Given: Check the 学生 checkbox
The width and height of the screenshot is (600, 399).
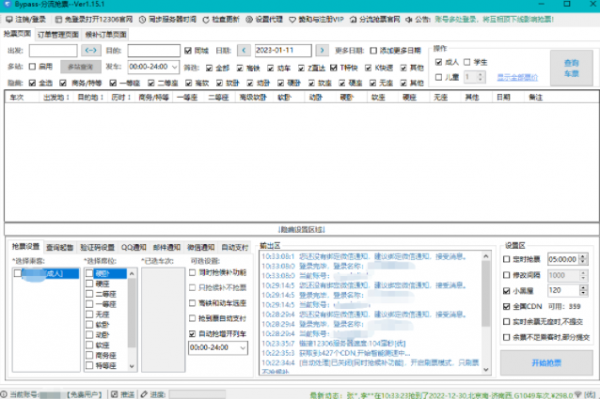Looking at the screenshot, I should click(467, 62).
